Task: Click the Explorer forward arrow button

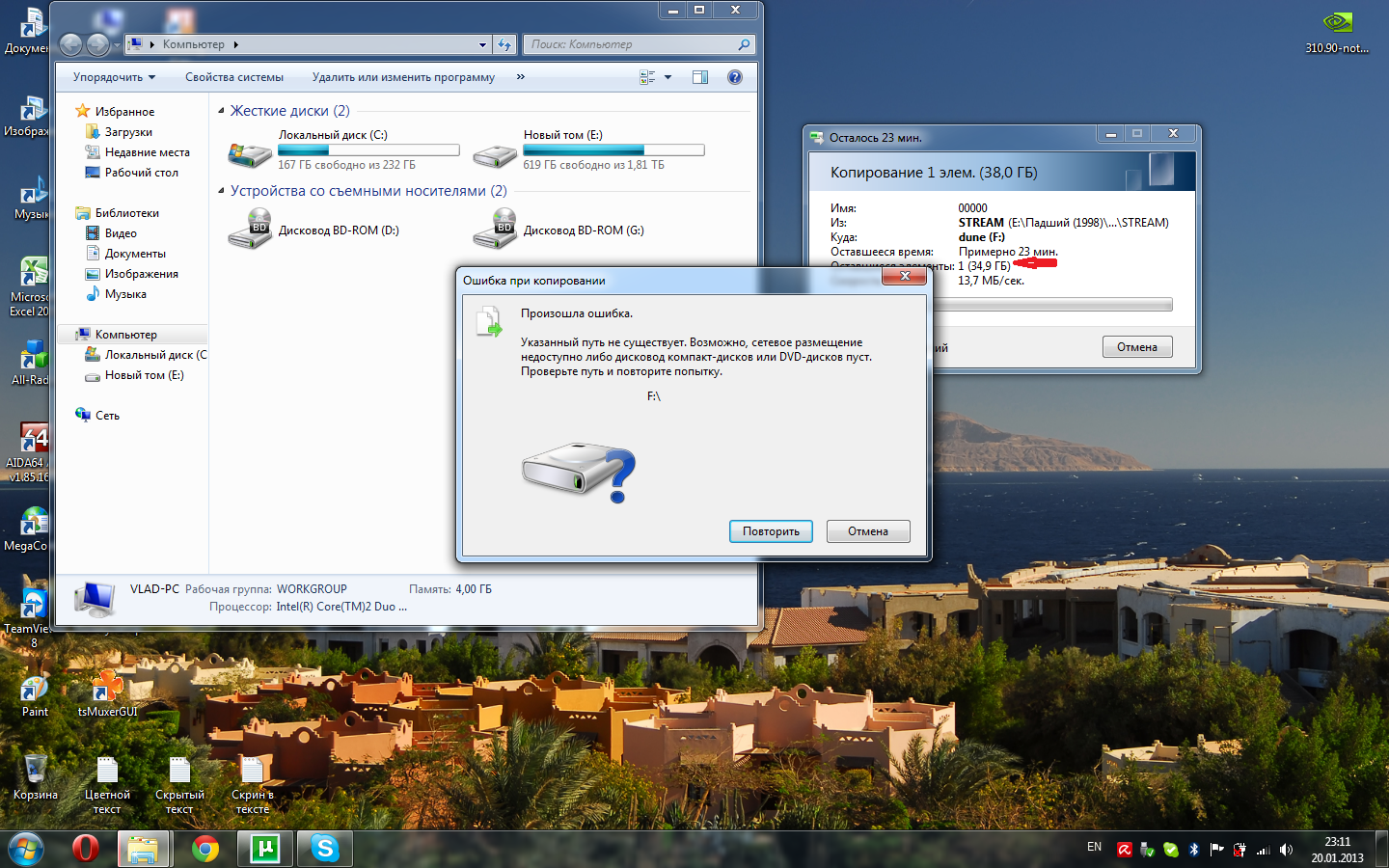Action: coord(97,44)
